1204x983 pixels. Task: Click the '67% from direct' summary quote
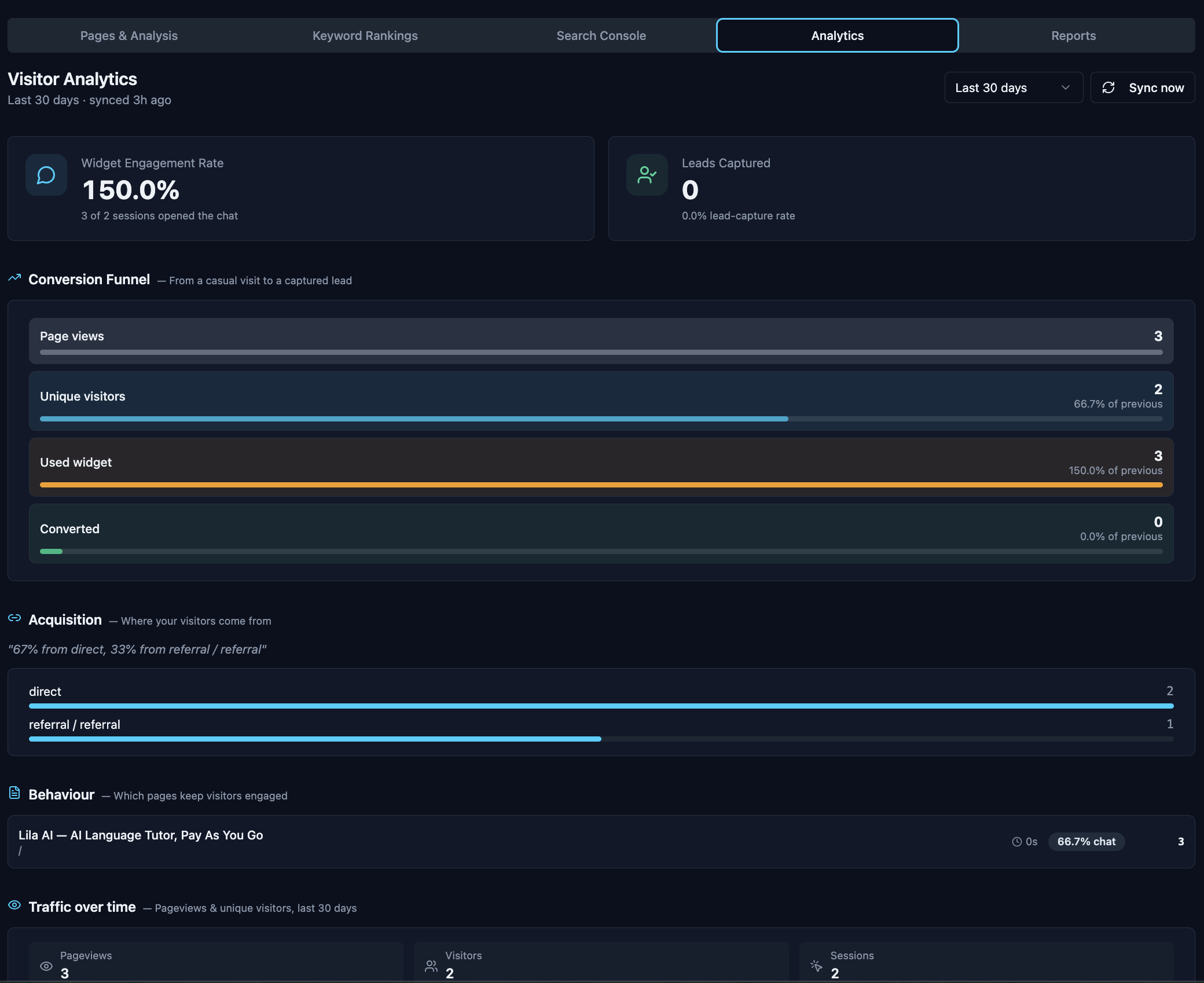(137, 649)
